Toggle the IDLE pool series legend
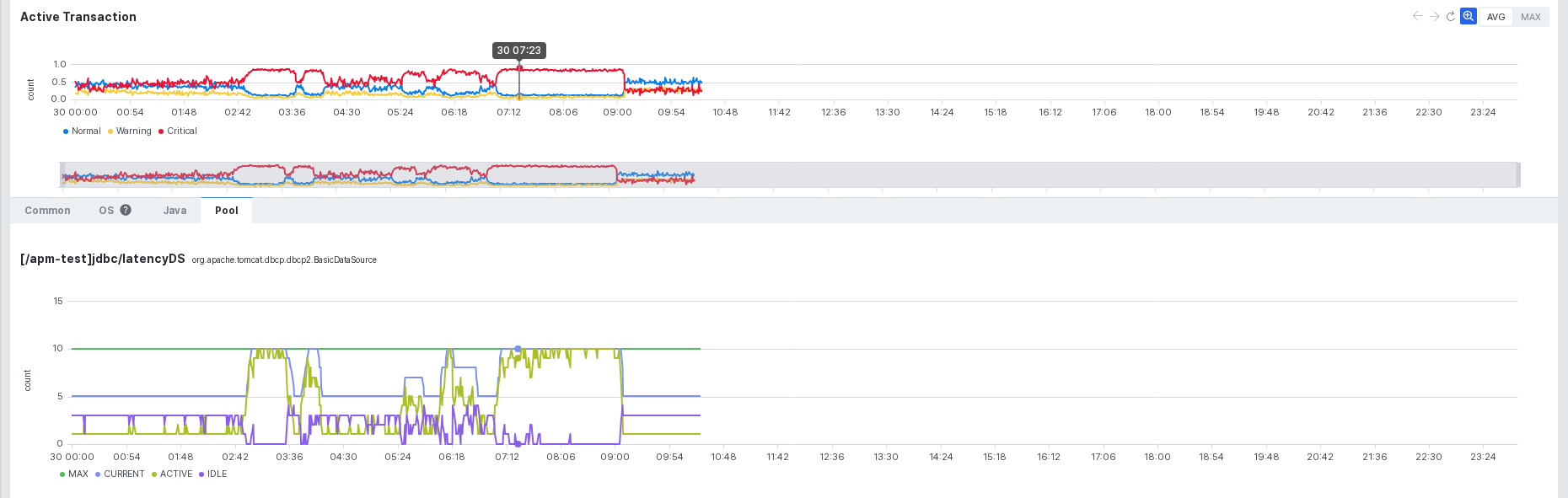This screenshot has width=1568, height=498. pos(213,474)
